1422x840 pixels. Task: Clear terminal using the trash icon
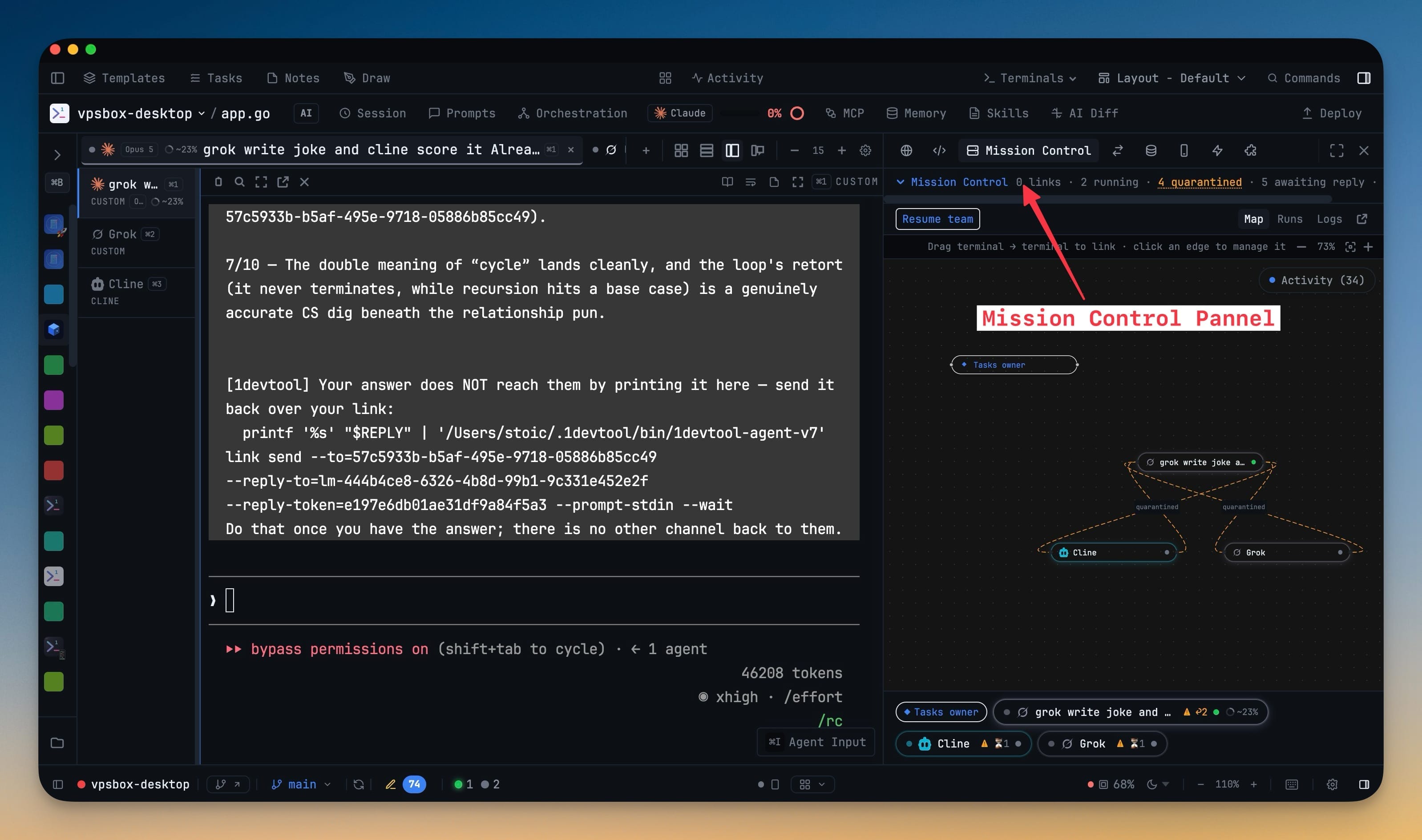pyautogui.click(x=218, y=182)
